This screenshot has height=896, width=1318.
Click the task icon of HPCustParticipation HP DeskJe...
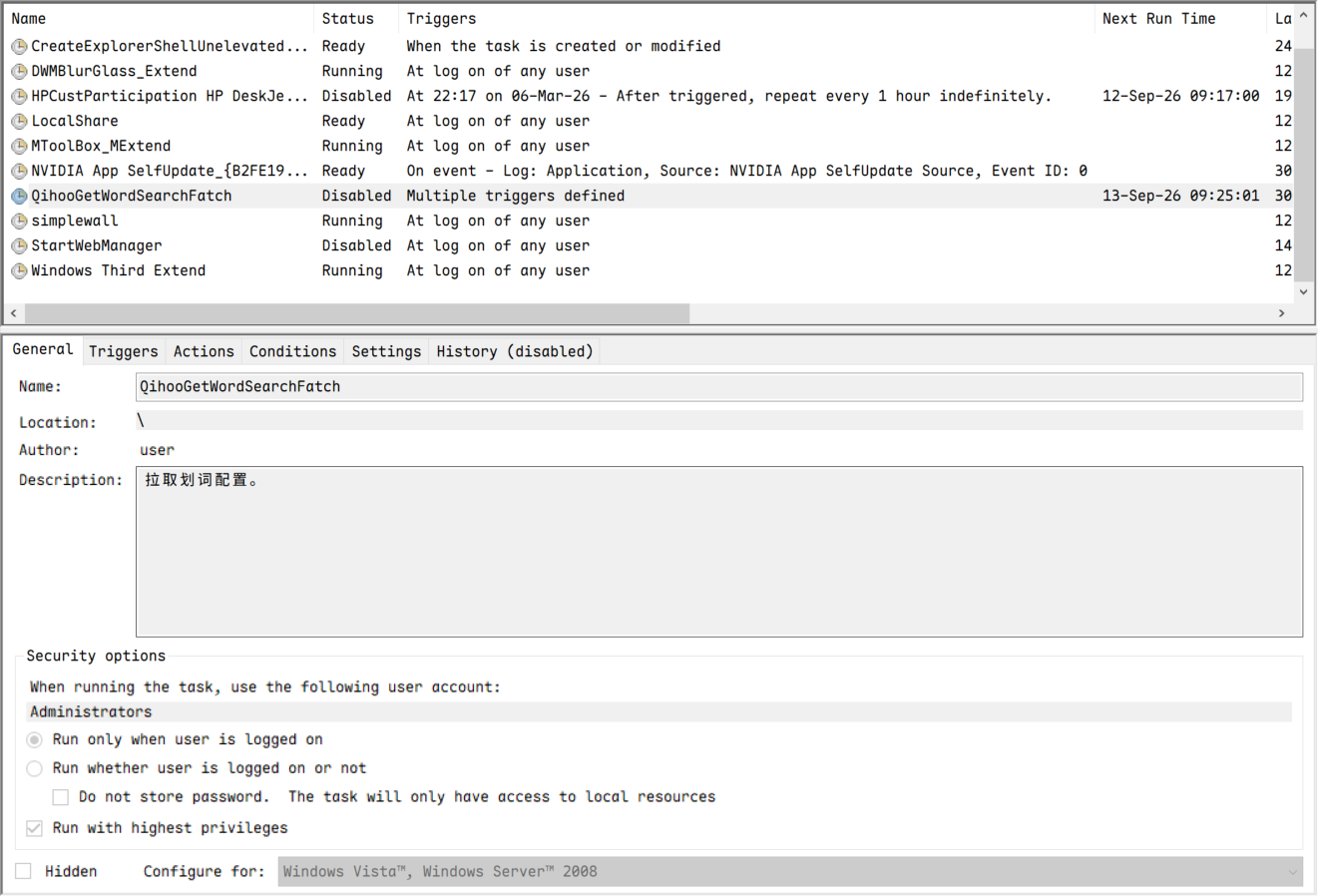click(x=19, y=97)
